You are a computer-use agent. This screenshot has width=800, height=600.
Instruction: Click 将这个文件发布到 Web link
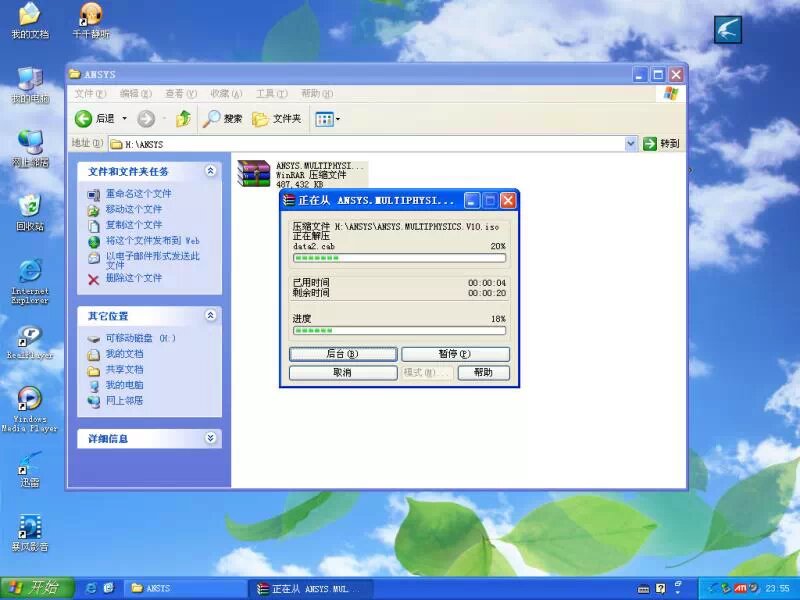[x=153, y=241]
